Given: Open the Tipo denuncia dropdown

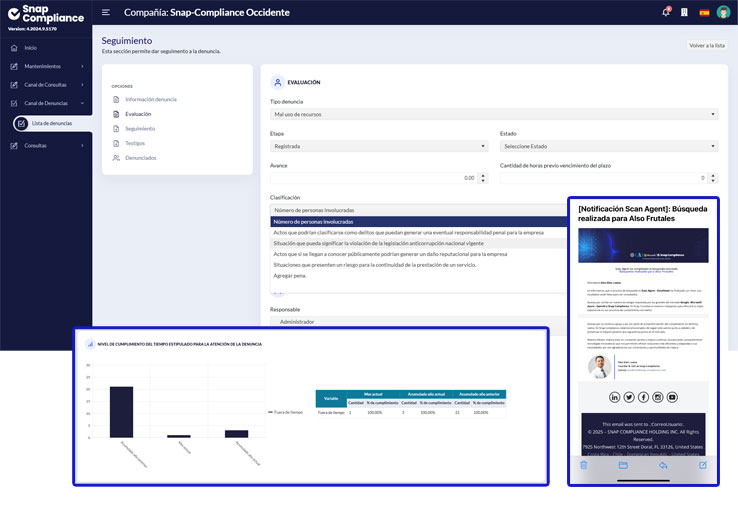Looking at the screenshot, I should point(494,114).
